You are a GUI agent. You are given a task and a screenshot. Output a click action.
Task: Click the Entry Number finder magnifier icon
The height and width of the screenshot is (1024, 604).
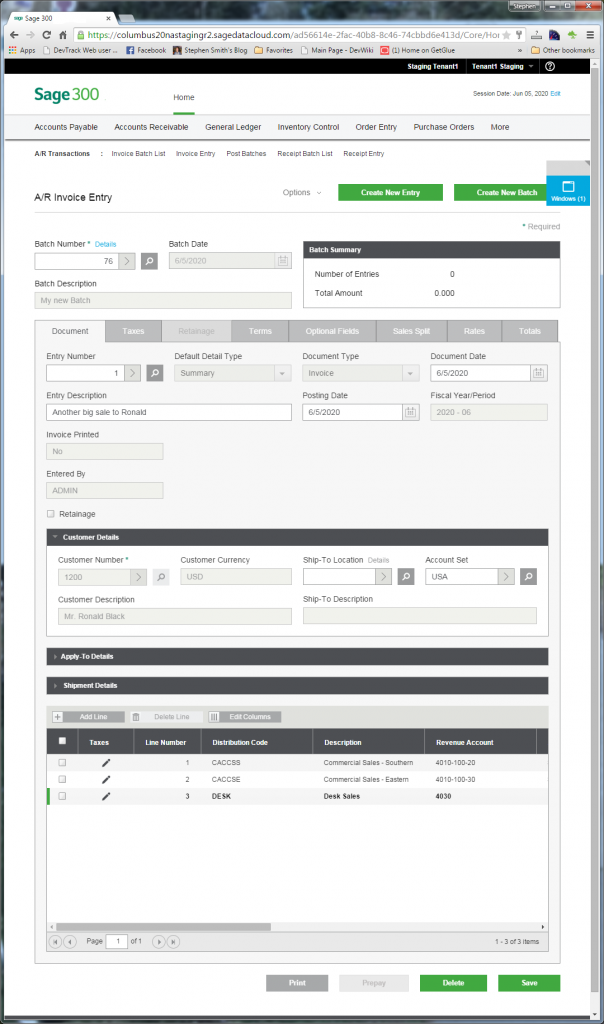pyautogui.click(x=155, y=373)
